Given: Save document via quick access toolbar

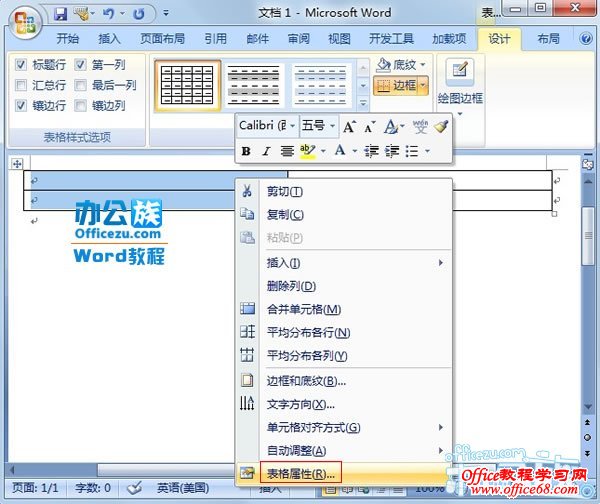Looking at the screenshot, I should pyautogui.click(x=60, y=14).
